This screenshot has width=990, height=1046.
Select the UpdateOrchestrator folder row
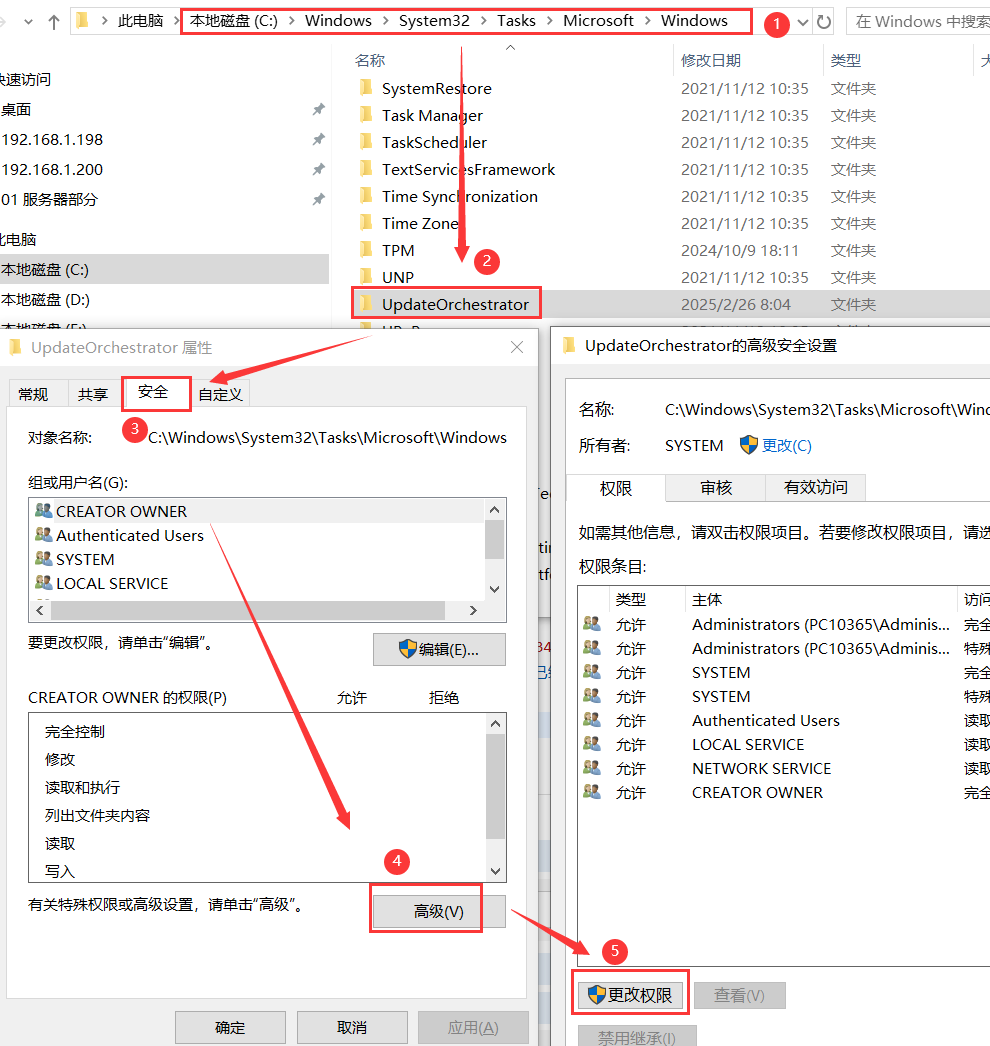(x=670, y=304)
